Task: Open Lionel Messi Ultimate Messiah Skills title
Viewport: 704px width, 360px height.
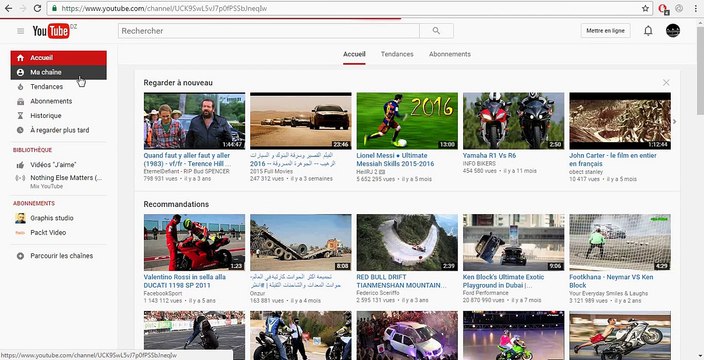Action: (x=395, y=159)
